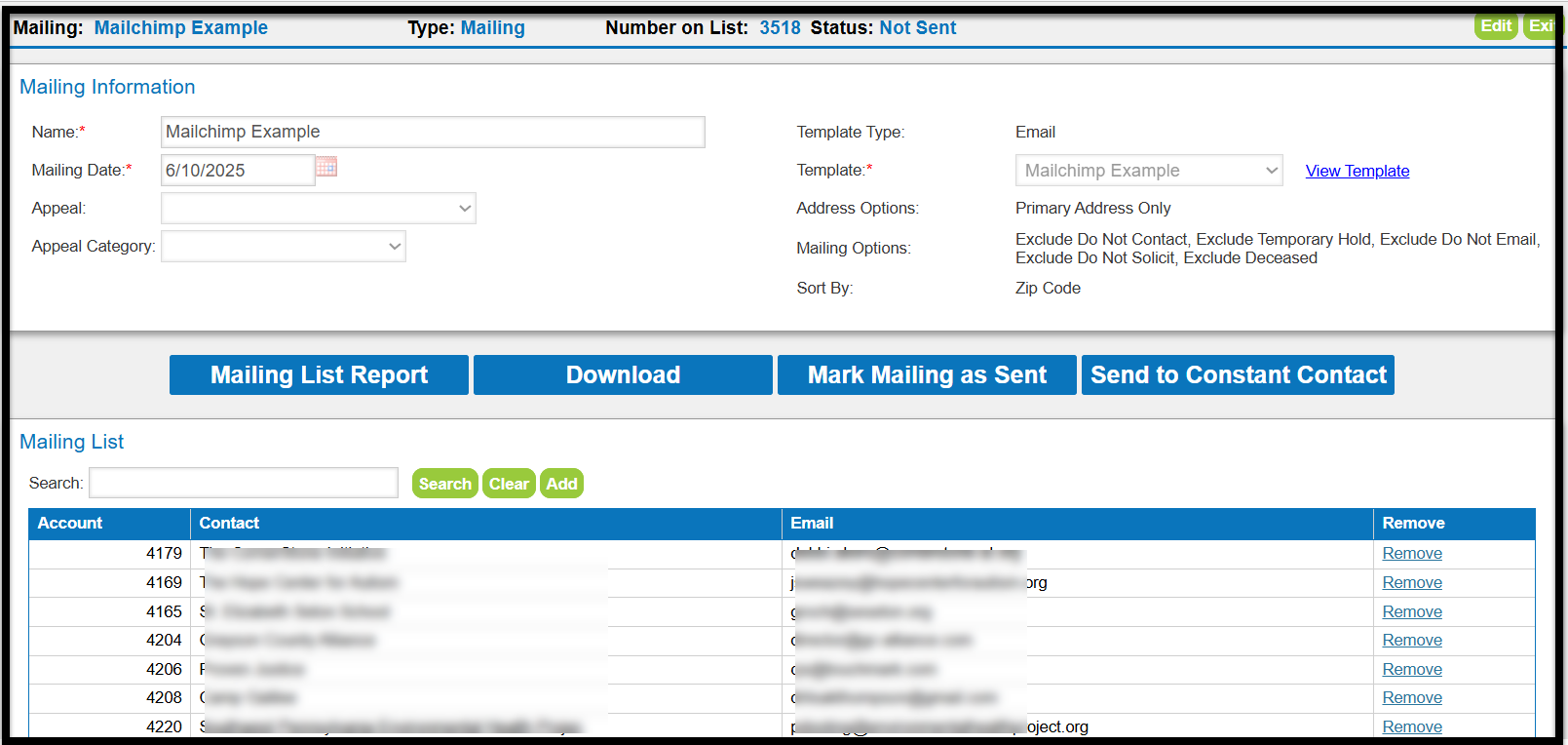Select account number 4220 cell
The image size is (1568, 745).
pos(109,726)
